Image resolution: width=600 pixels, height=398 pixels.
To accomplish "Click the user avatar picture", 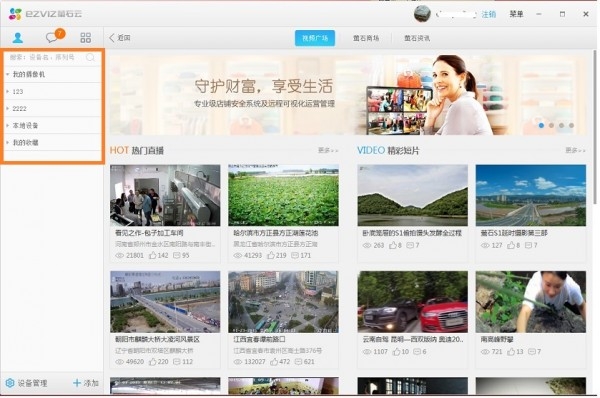I will point(422,14).
